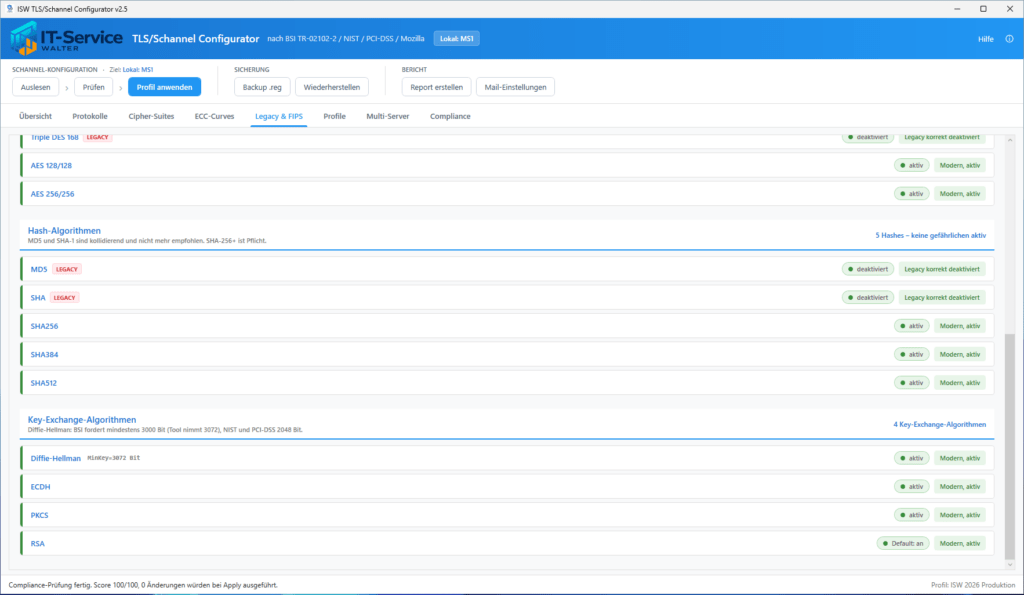
Task: Click the Wiederherstellen button
Action: click(332, 87)
